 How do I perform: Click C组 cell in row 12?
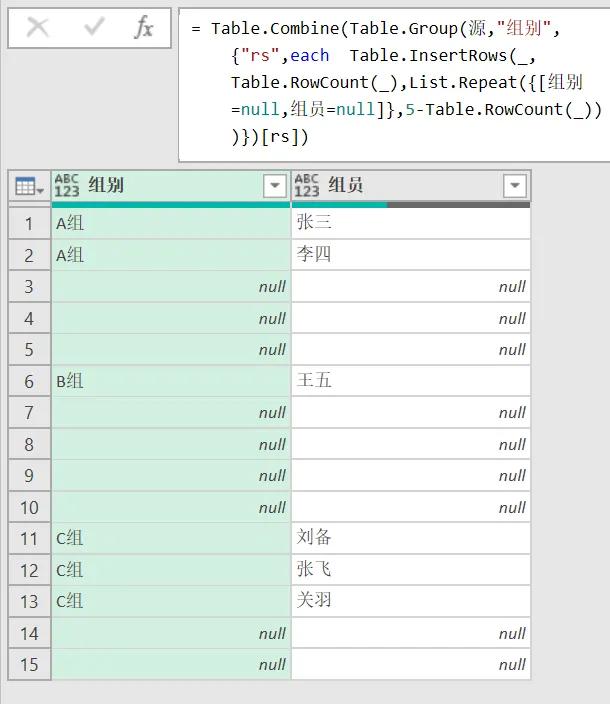(171, 570)
